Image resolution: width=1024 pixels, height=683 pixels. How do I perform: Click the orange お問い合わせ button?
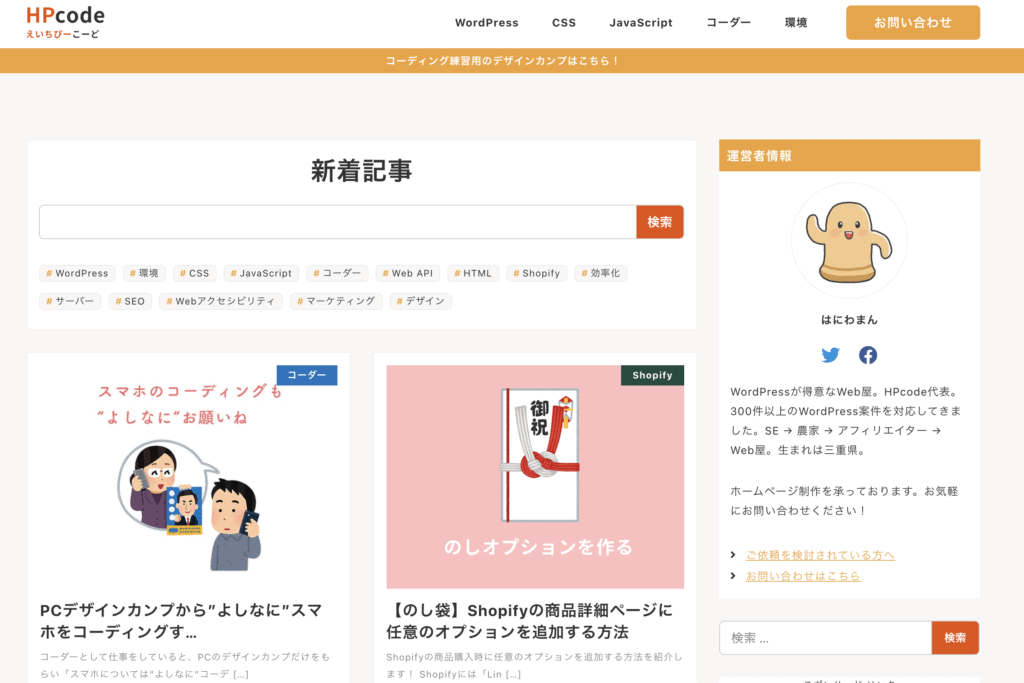912,21
